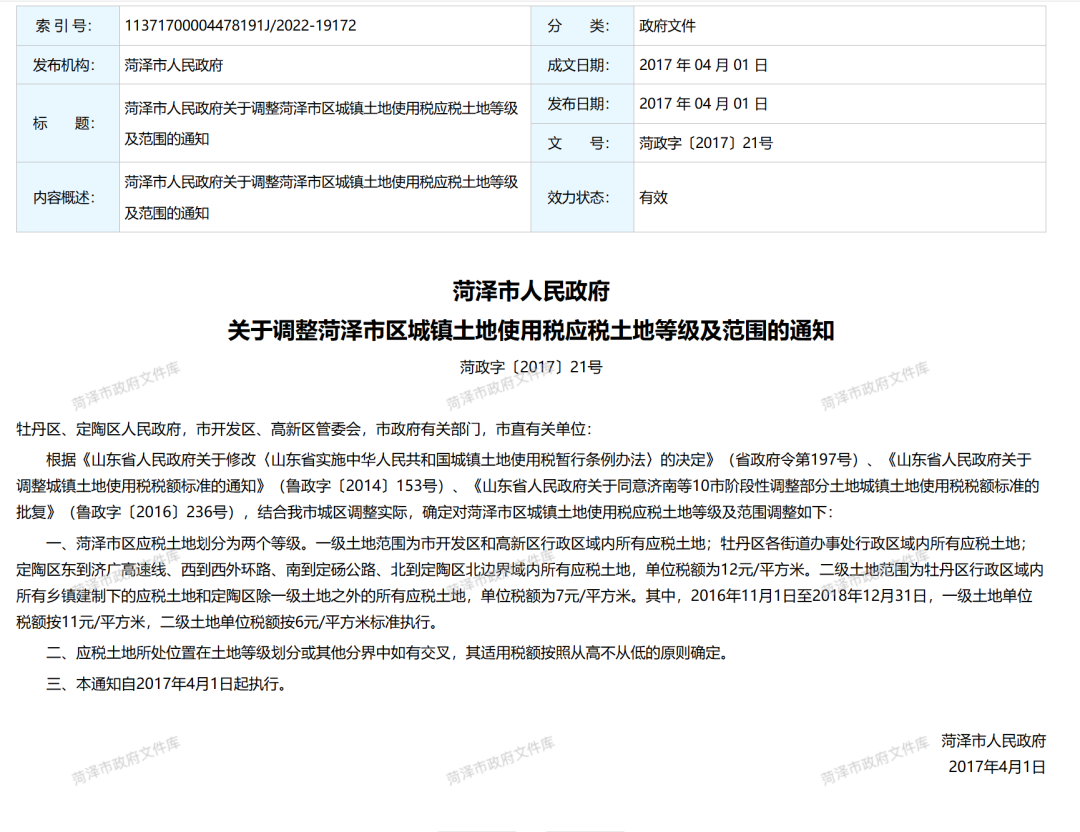Click the 发布日期 value in table
This screenshot has height=832, width=1080.
coord(703,103)
